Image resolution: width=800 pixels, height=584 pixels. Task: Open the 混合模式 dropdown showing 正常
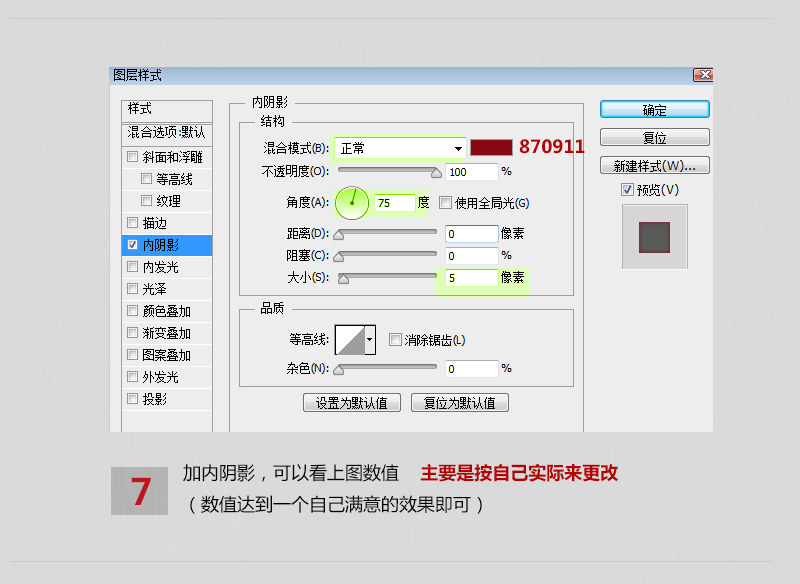[400, 148]
